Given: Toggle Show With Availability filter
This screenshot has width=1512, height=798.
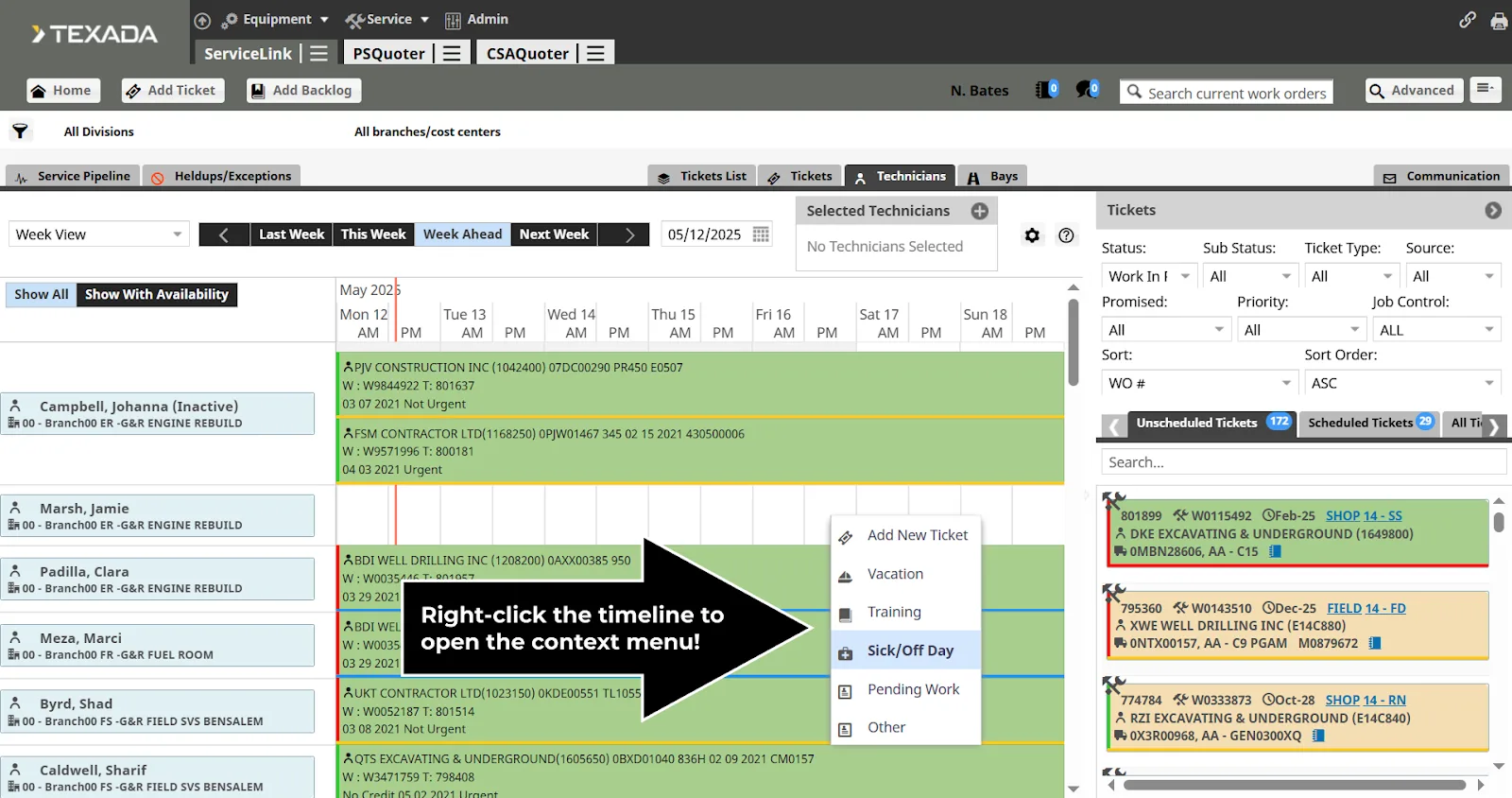Looking at the screenshot, I should click(157, 295).
